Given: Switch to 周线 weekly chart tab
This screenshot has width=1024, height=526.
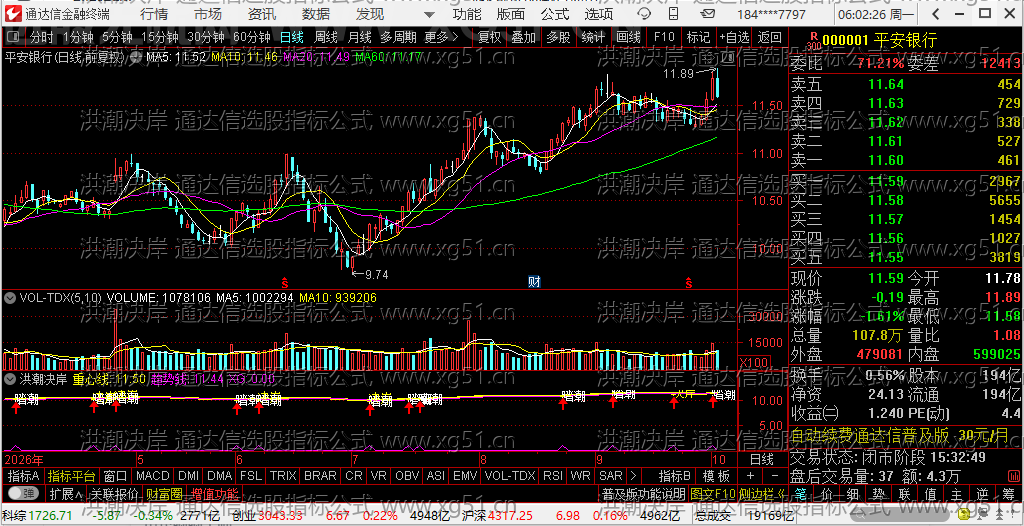Looking at the screenshot, I should pos(325,37).
